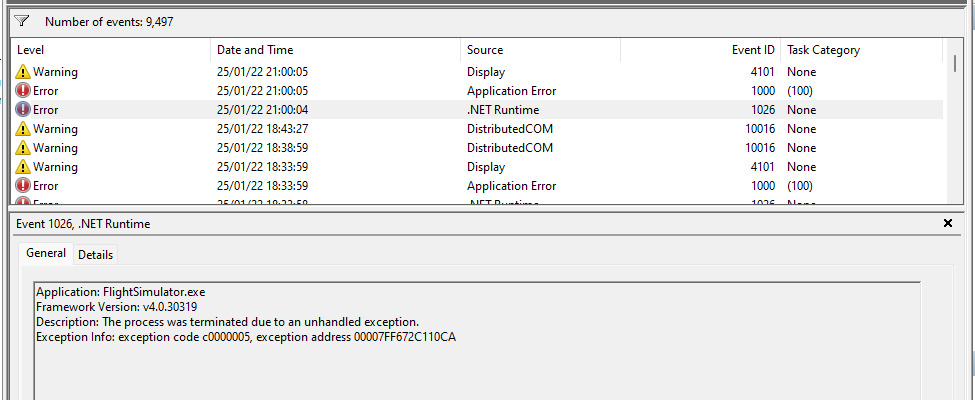Viewport: 975px width, 400px height.
Task: Sort events by the Level column header
Action: (x=110, y=50)
